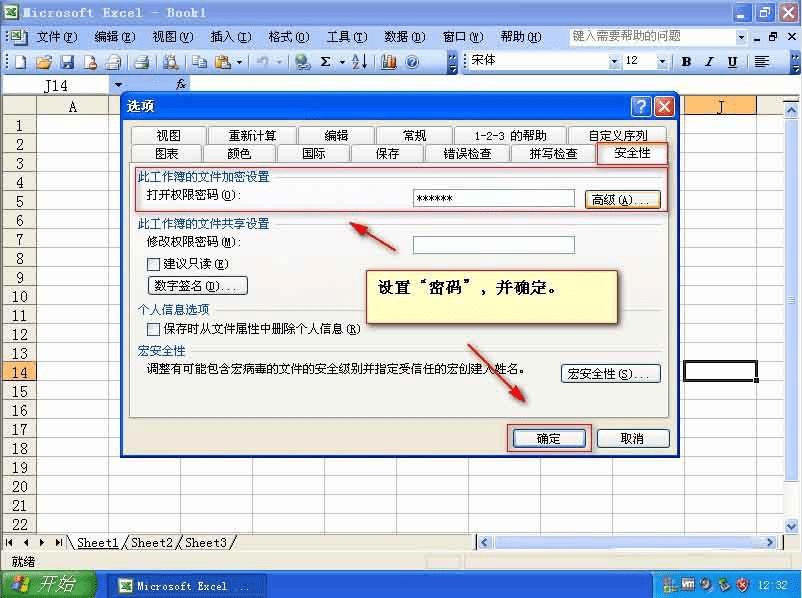Image resolution: width=802 pixels, height=598 pixels.
Task: Click the Save floppy disk icon
Action: [x=67, y=62]
